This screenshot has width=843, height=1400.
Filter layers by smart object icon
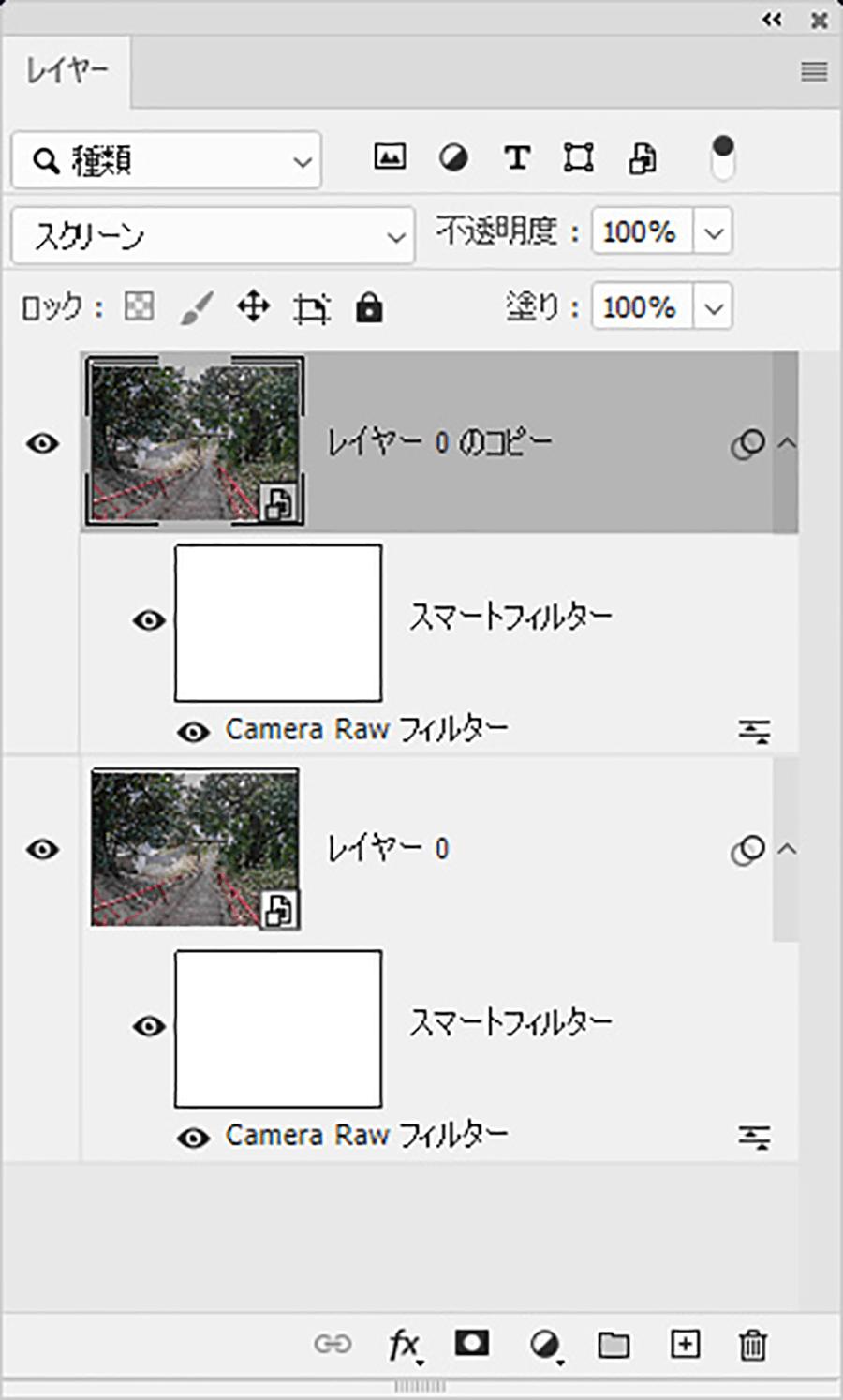[643, 158]
